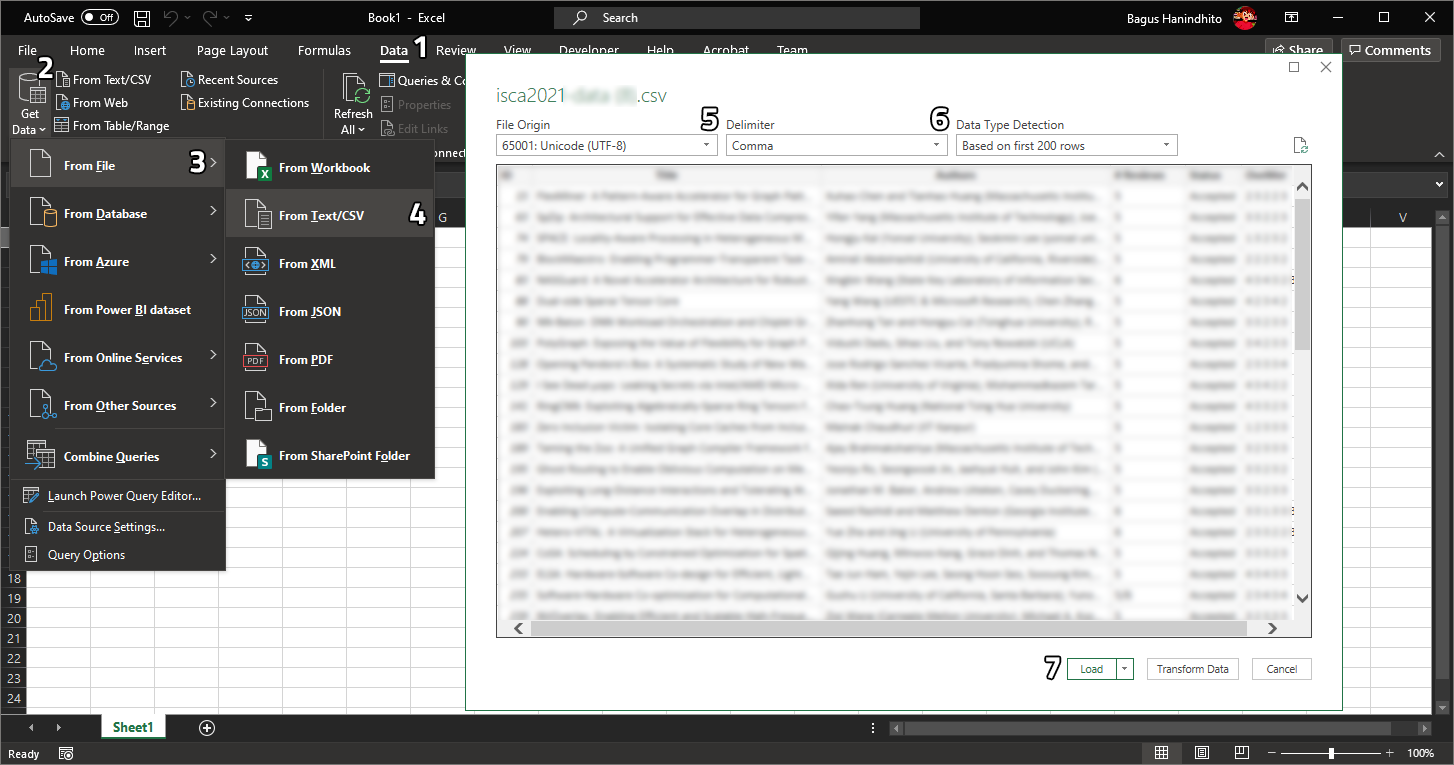Choose From PDF in the submenu
Viewport: 1454px width, 765px height.
coord(330,360)
